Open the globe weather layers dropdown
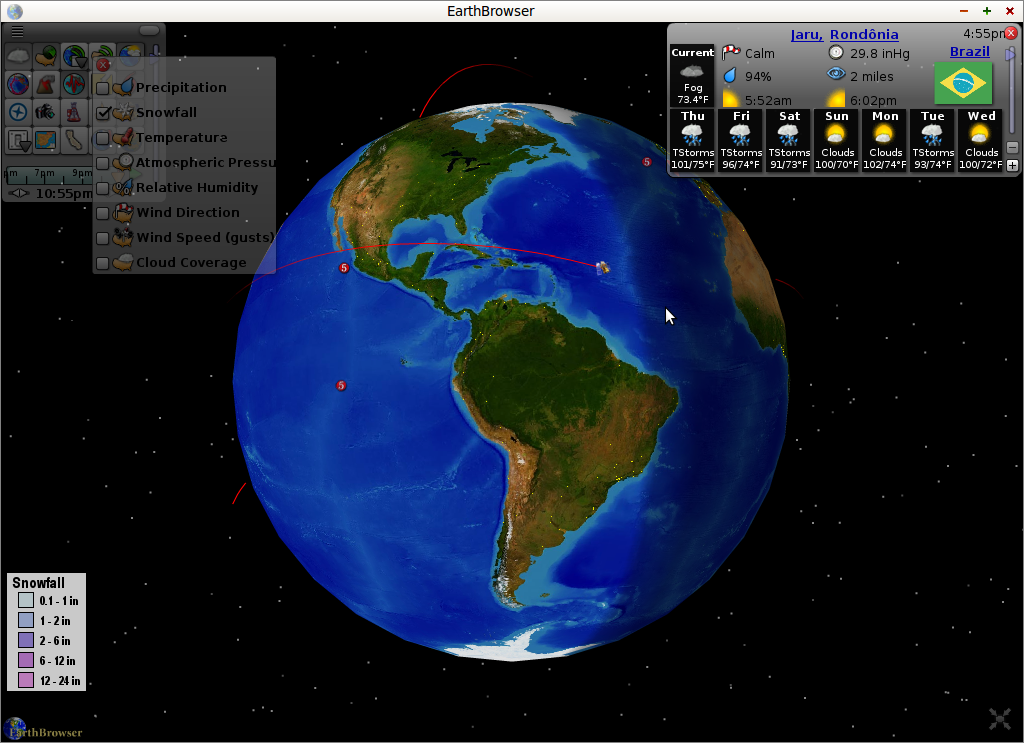Screen dimensions: 1024x743 click(74, 56)
